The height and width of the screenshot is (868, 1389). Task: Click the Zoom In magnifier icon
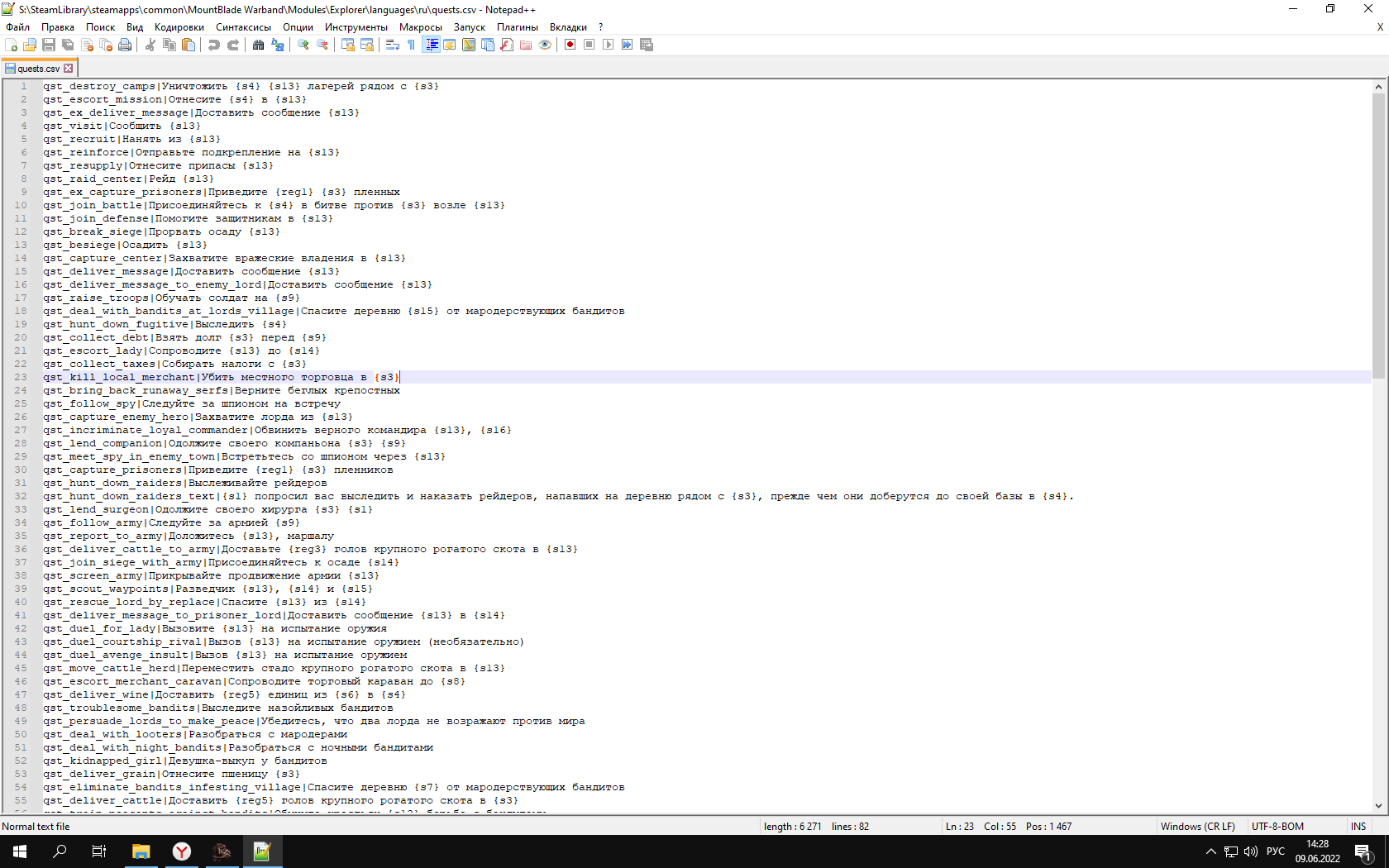pyautogui.click(x=303, y=45)
